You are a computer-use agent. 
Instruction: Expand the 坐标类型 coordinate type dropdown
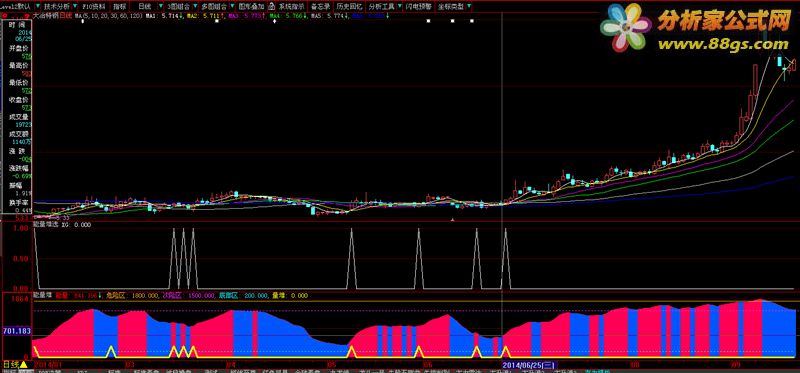pyautogui.click(x=469, y=7)
